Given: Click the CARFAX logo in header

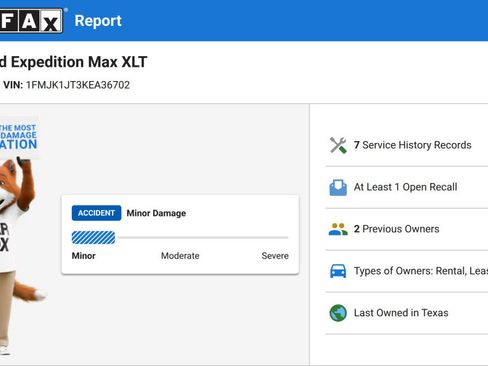Looking at the screenshot, I should pyautogui.click(x=31, y=21).
